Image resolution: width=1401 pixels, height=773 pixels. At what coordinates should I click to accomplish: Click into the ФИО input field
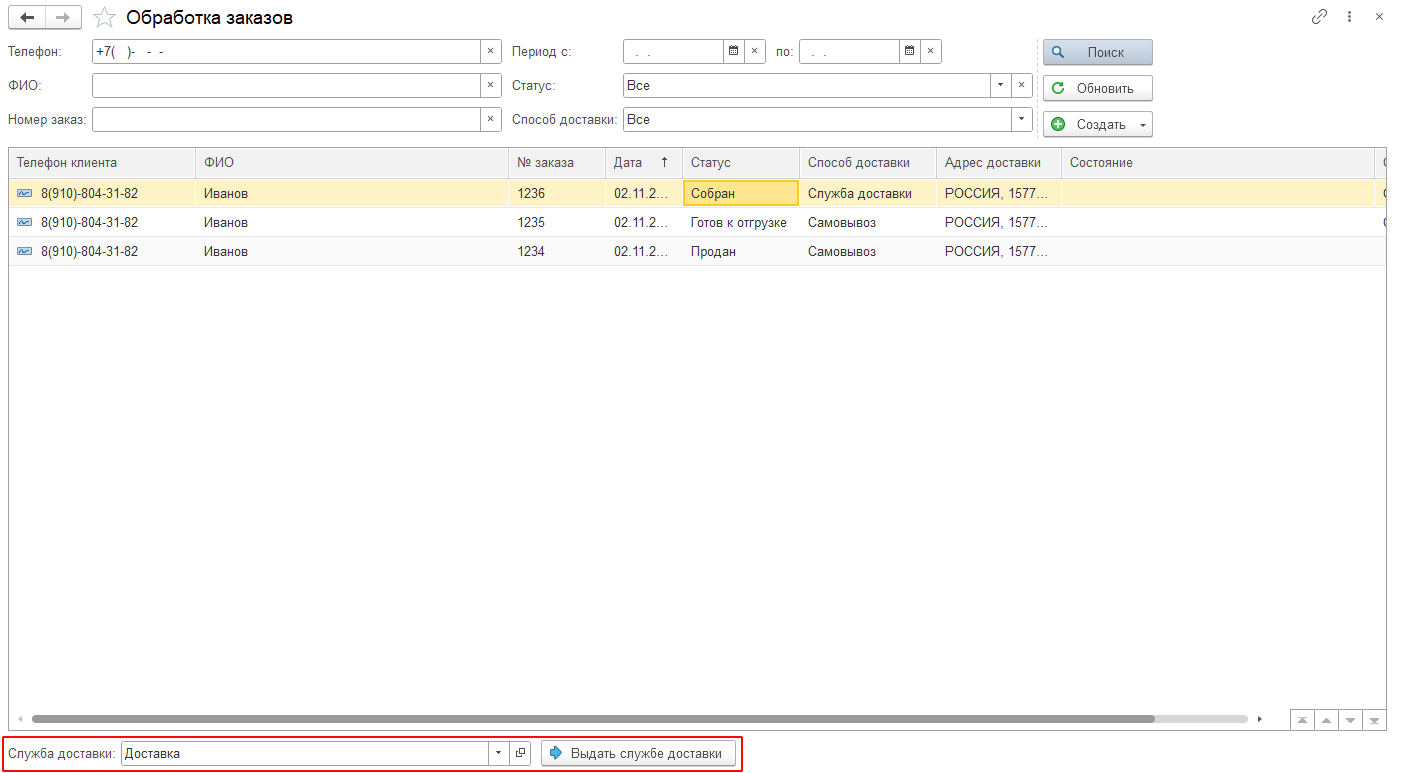(x=286, y=85)
